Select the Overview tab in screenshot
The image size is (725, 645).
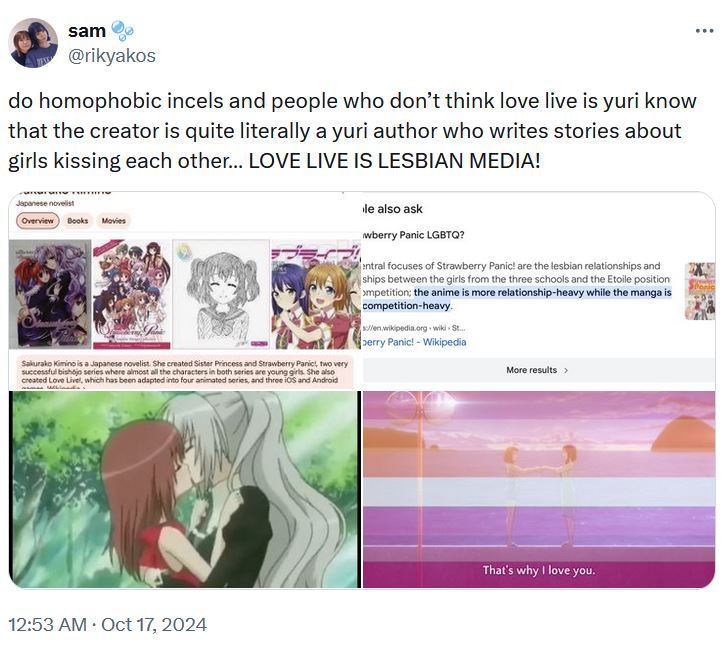point(38,221)
